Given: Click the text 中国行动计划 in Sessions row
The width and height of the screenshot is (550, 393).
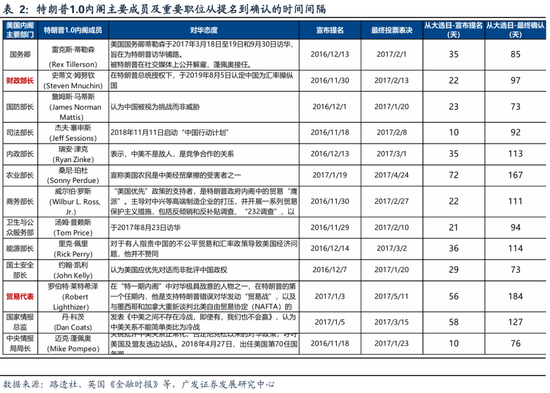Looking at the screenshot, I should coord(205,133).
